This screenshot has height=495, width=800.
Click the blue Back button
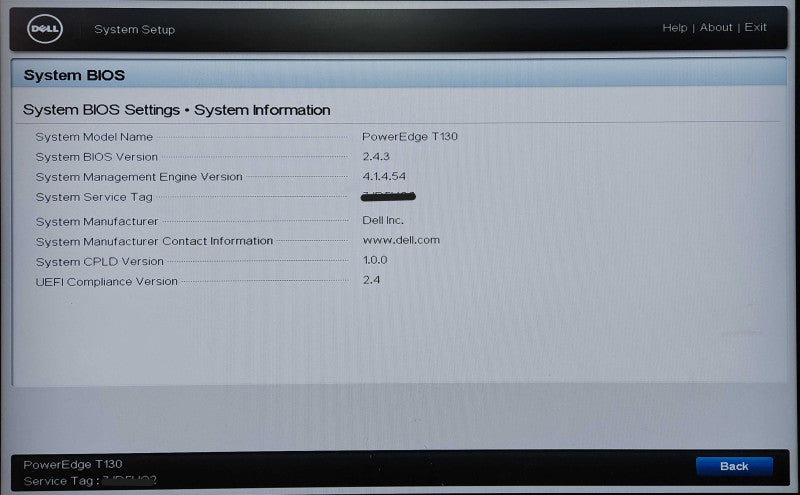click(x=734, y=466)
